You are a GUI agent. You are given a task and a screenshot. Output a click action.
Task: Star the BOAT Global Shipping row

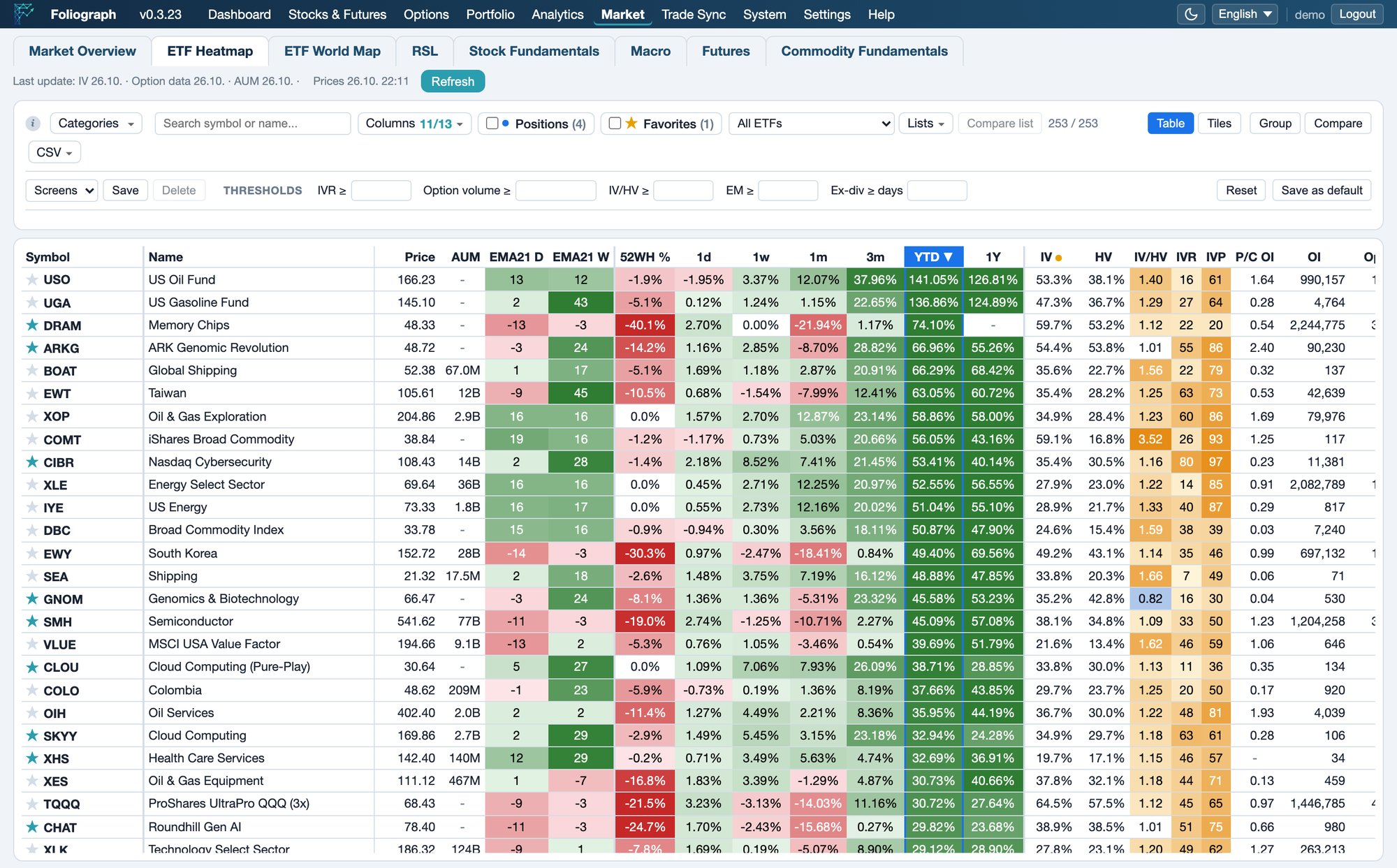pos(32,370)
